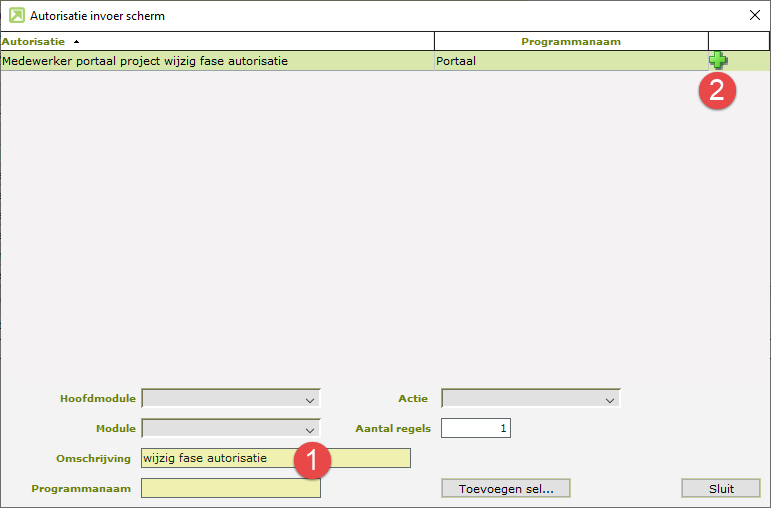Open the Actie dropdown list

pos(531,399)
